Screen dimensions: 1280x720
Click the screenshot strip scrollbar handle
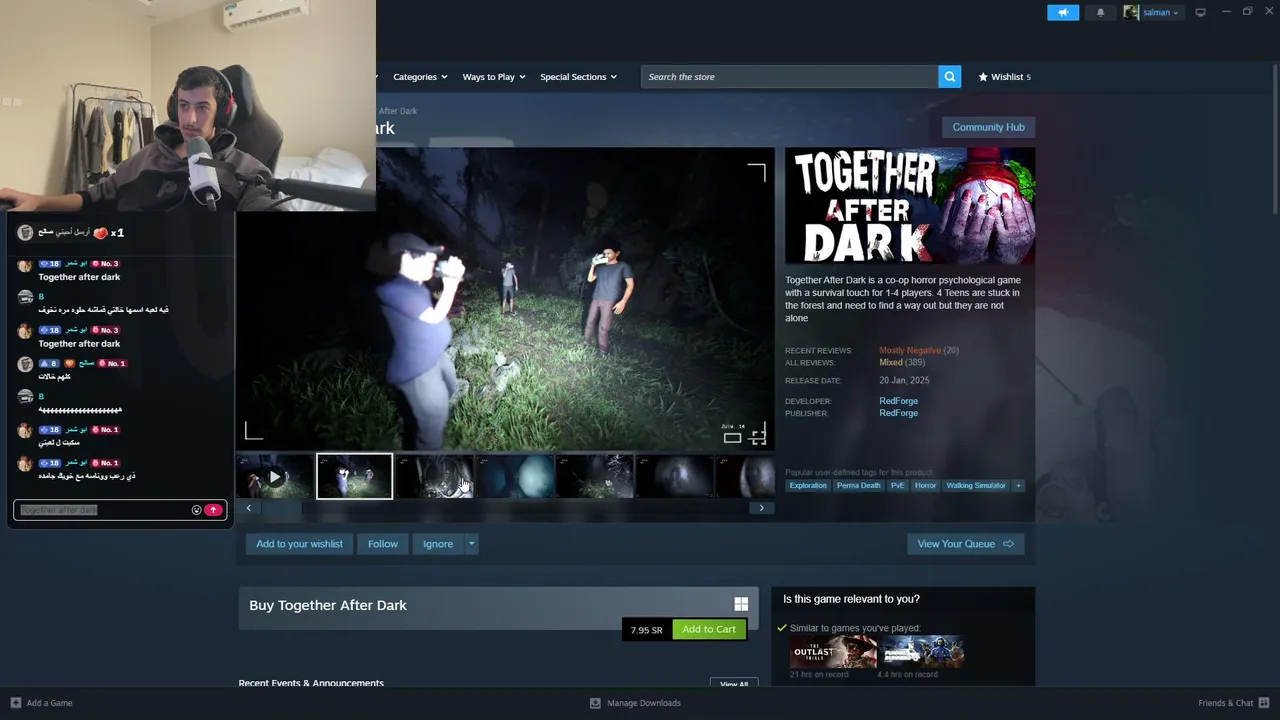(x=280, y=508)
